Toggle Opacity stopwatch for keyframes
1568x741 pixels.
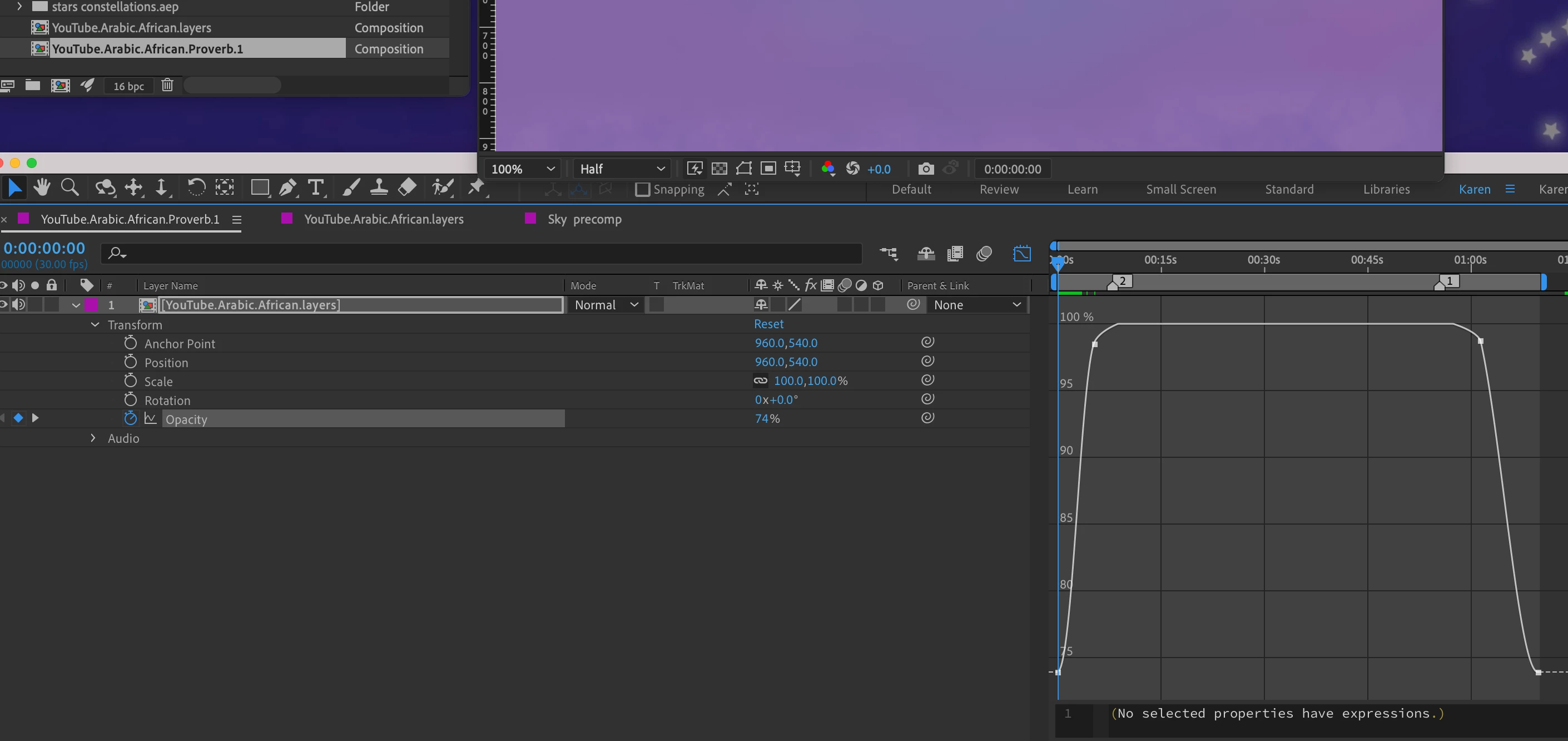(130, 418)
